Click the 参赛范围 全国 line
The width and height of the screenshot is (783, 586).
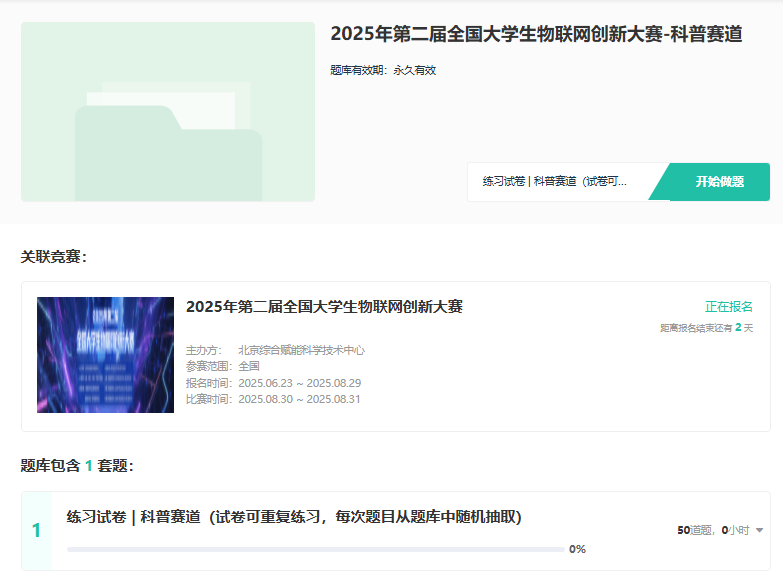coord(222,366)
